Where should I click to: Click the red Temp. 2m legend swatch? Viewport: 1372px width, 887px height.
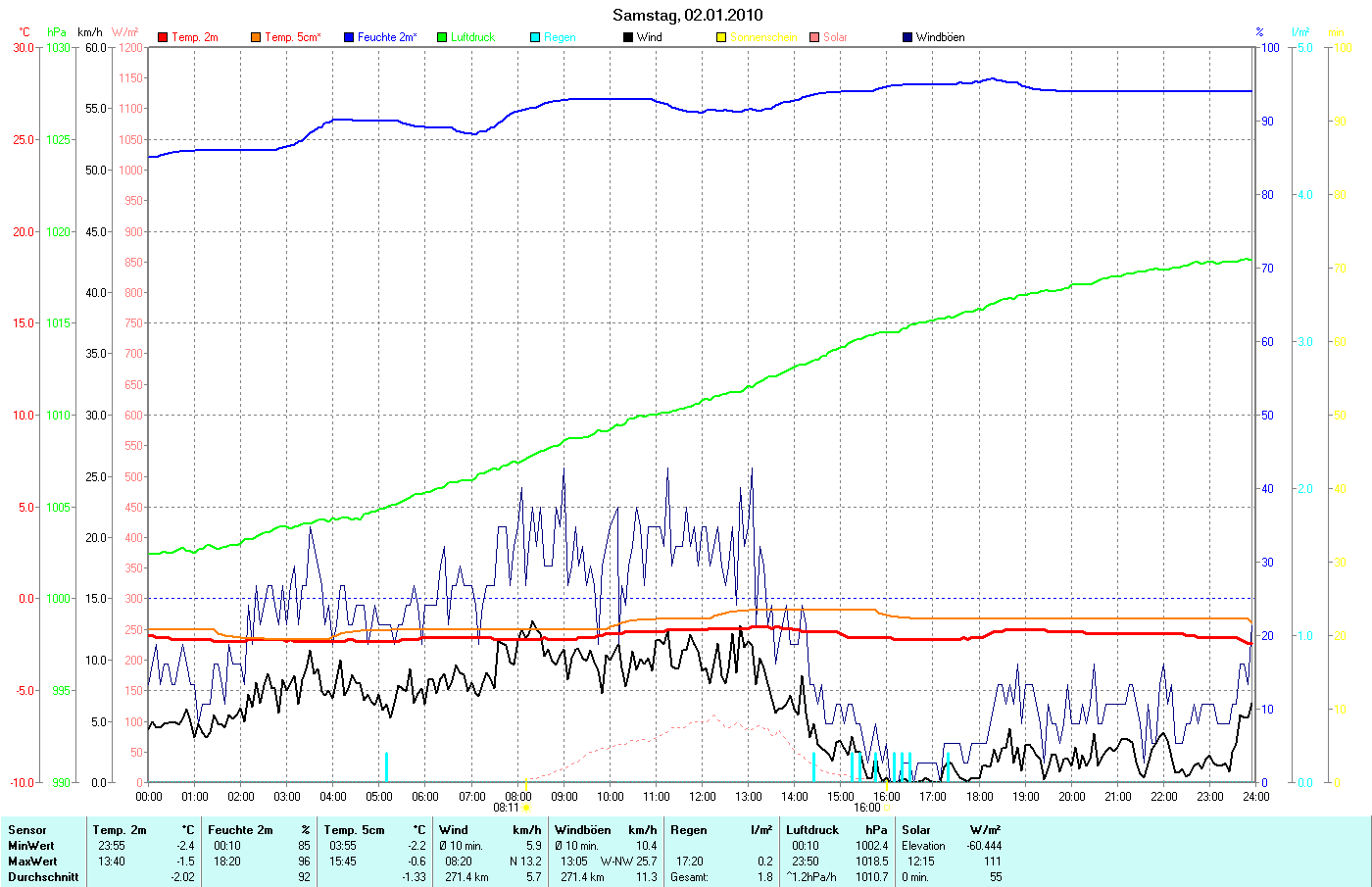[x=163, y=37]
